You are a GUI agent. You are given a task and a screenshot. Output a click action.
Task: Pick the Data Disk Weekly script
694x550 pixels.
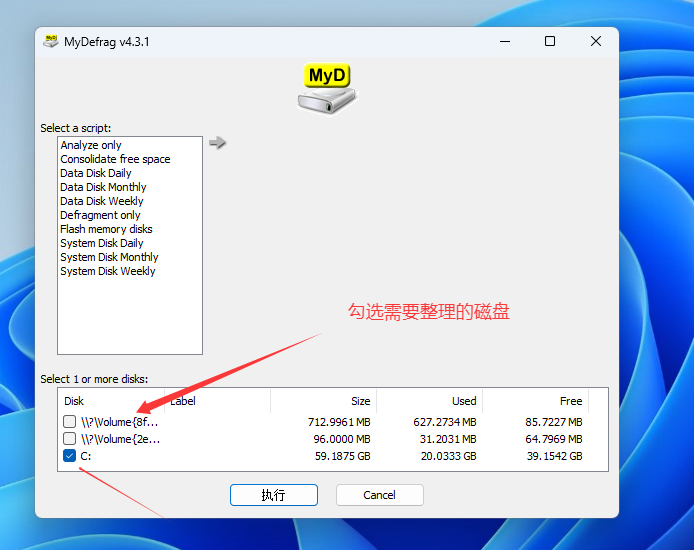(102, 201)
